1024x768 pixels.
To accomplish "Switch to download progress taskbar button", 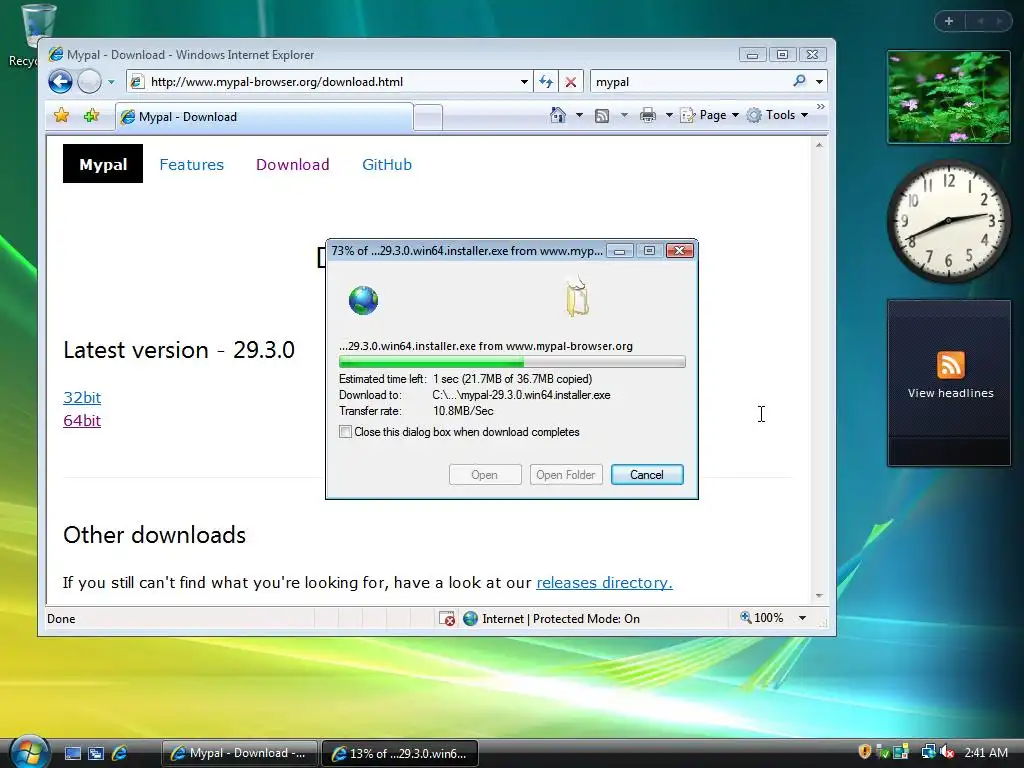I will click(400, 753).
